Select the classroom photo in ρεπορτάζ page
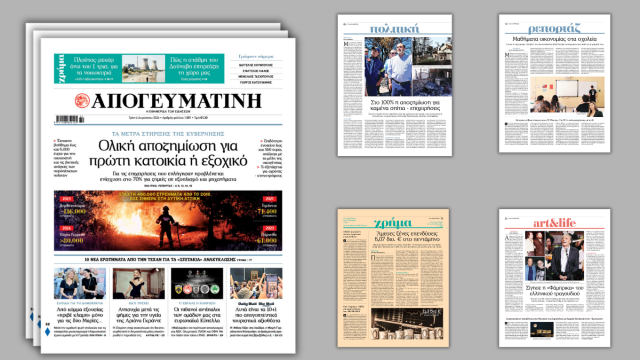The width and height of the screenshot is (640, 360). pos(567,96)
